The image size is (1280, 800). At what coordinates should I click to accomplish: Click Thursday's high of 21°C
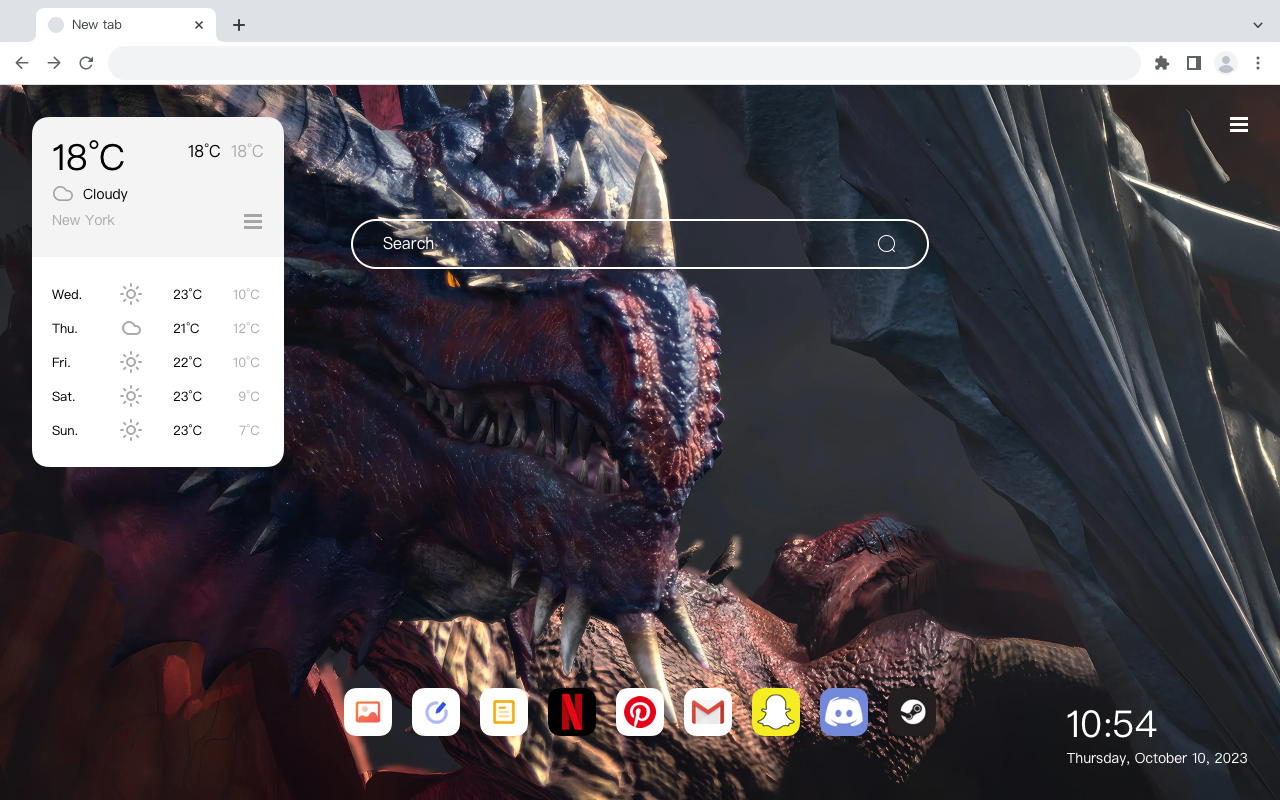186,328
